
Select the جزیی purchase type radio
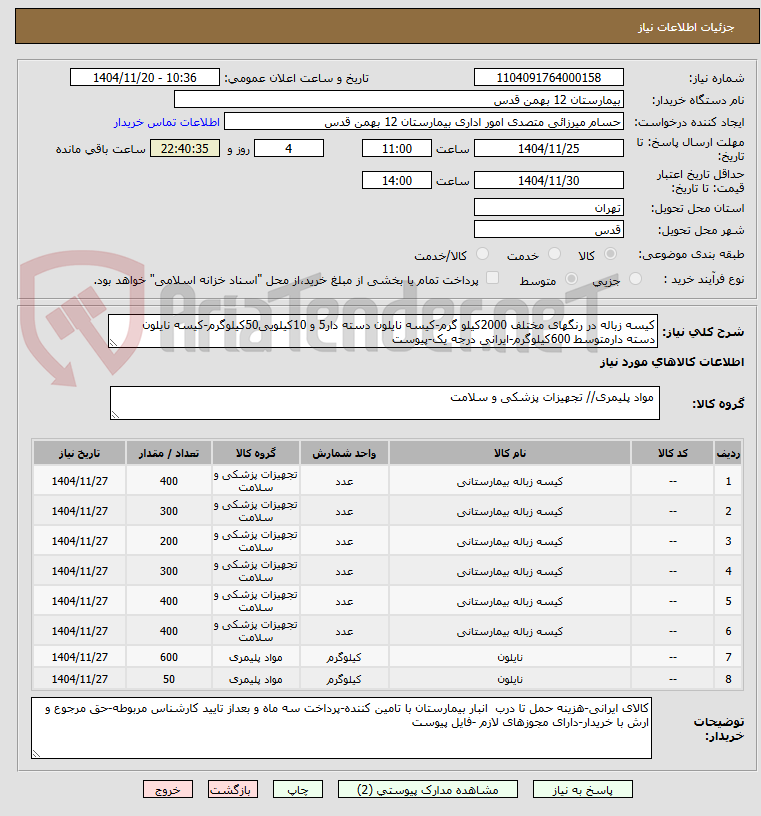click(x=635, y=279)
